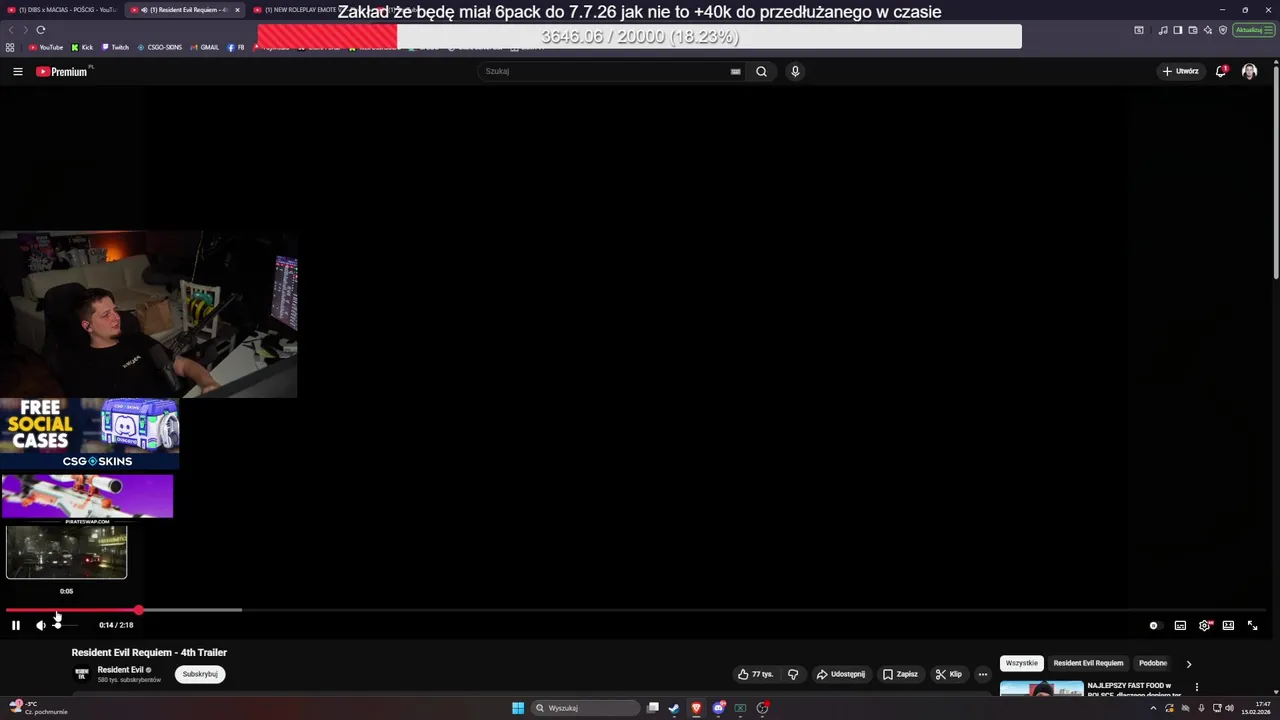Open the YouTube hamburger guide menu
Screen dimensions: 1280x720
17,71
